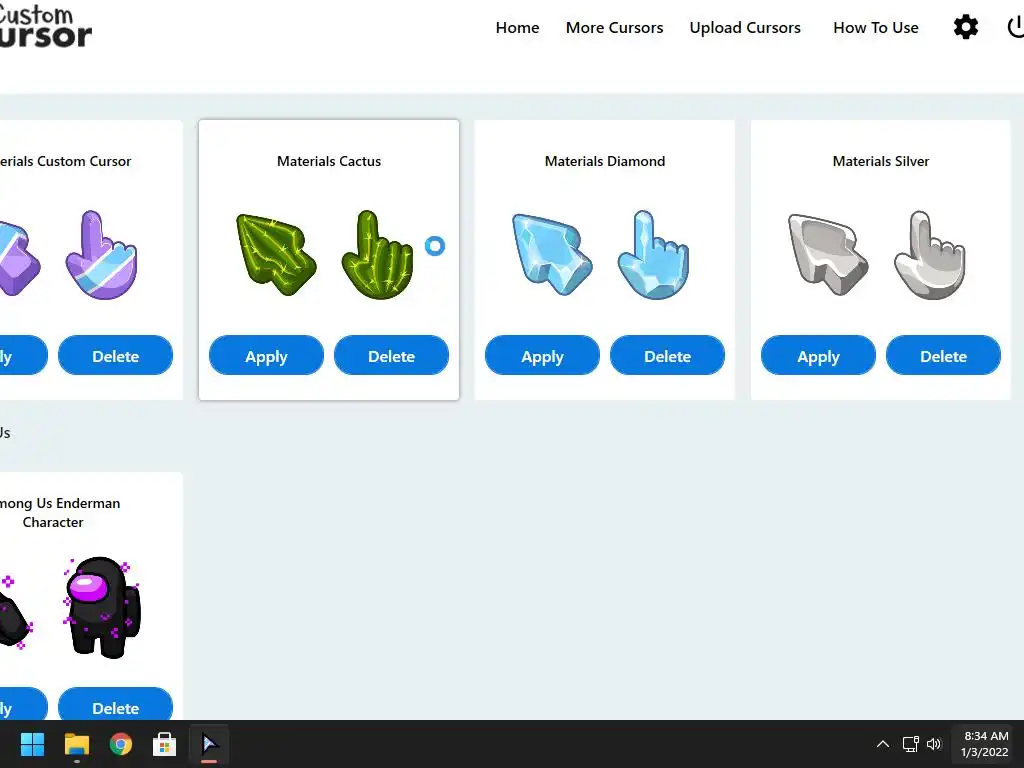Click the Among Us Enderman Character title
This screenshot has height=768, width=1024.
[59, 513]
